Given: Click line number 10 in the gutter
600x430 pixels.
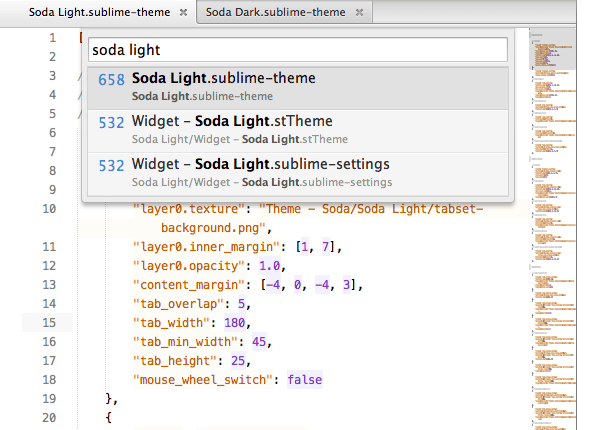Looking at the screenshot, I should (x=50, y=209).
